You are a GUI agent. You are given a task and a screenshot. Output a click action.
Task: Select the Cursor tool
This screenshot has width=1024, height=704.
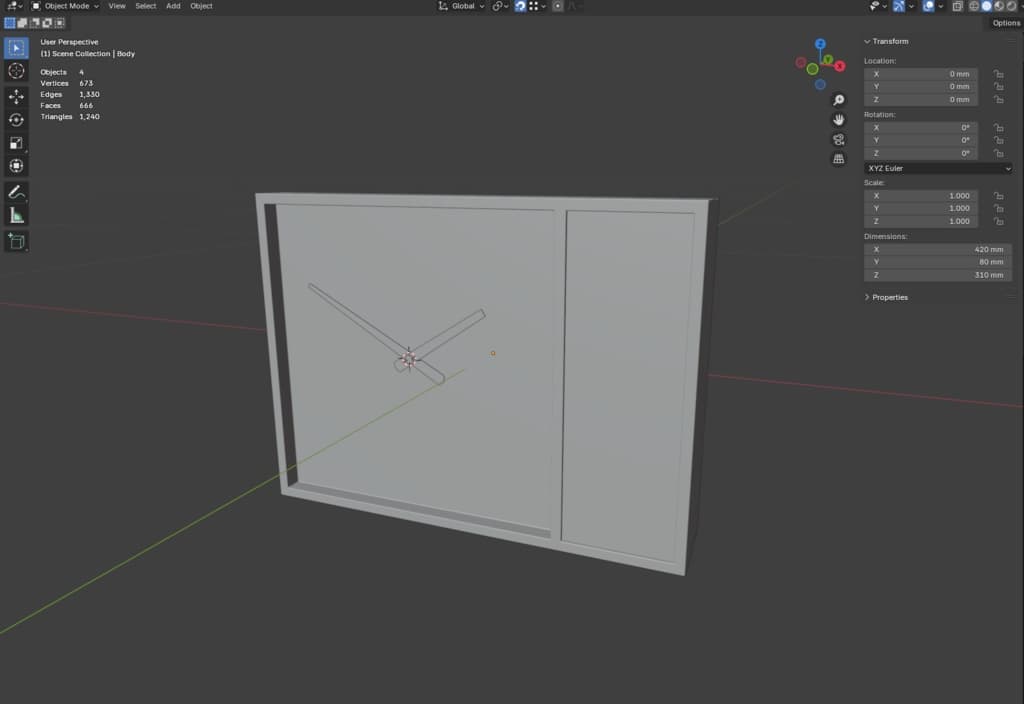[x=16, y=71]
